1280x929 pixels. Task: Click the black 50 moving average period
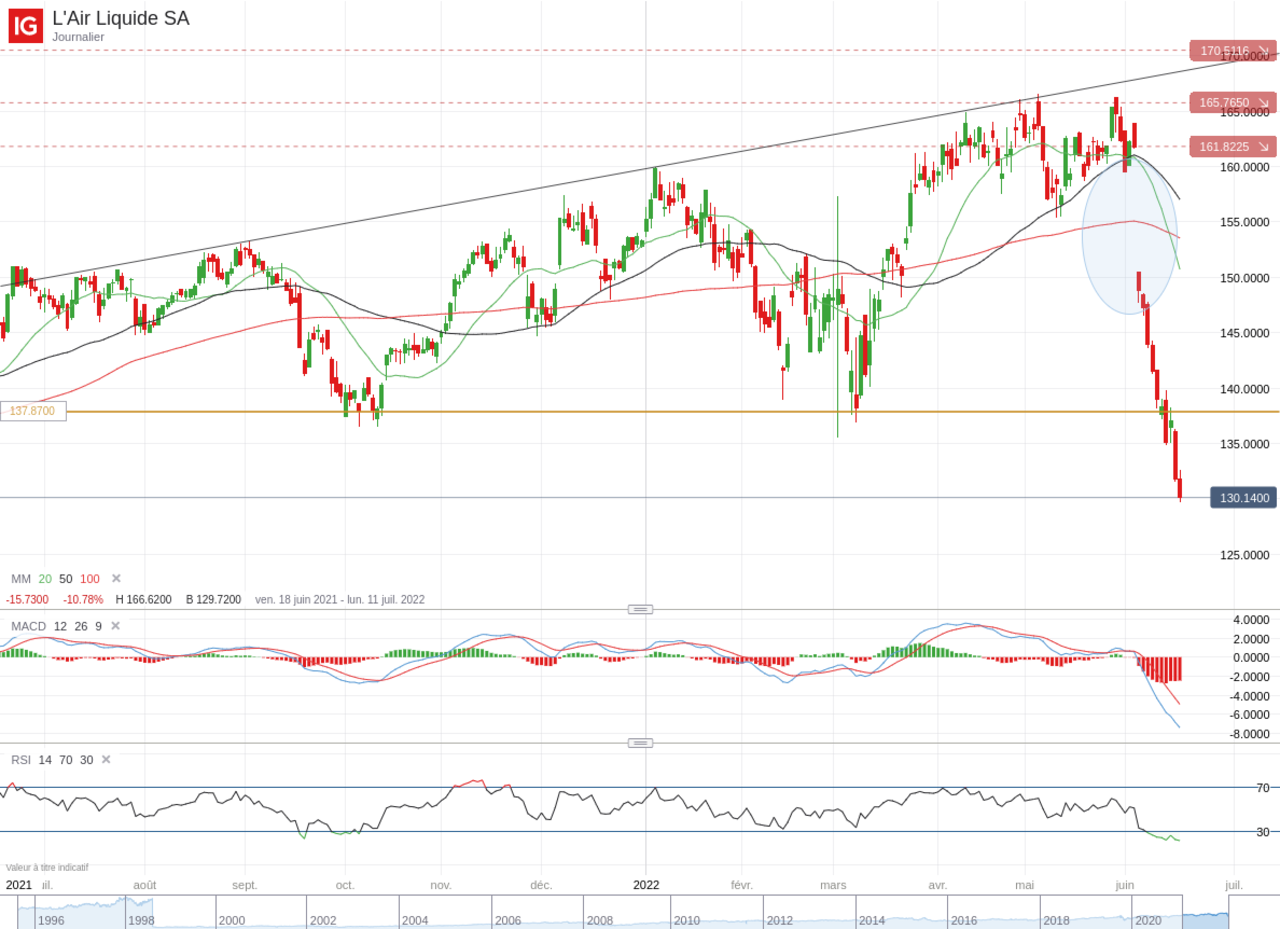66,579
